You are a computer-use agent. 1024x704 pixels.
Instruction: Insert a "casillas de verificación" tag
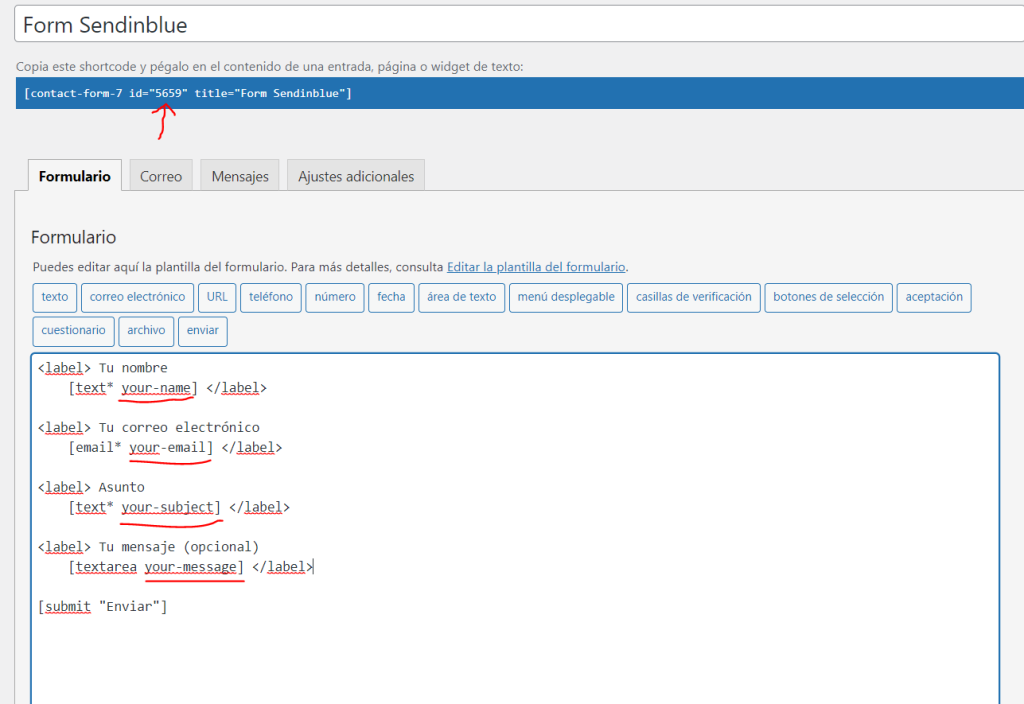694,297
